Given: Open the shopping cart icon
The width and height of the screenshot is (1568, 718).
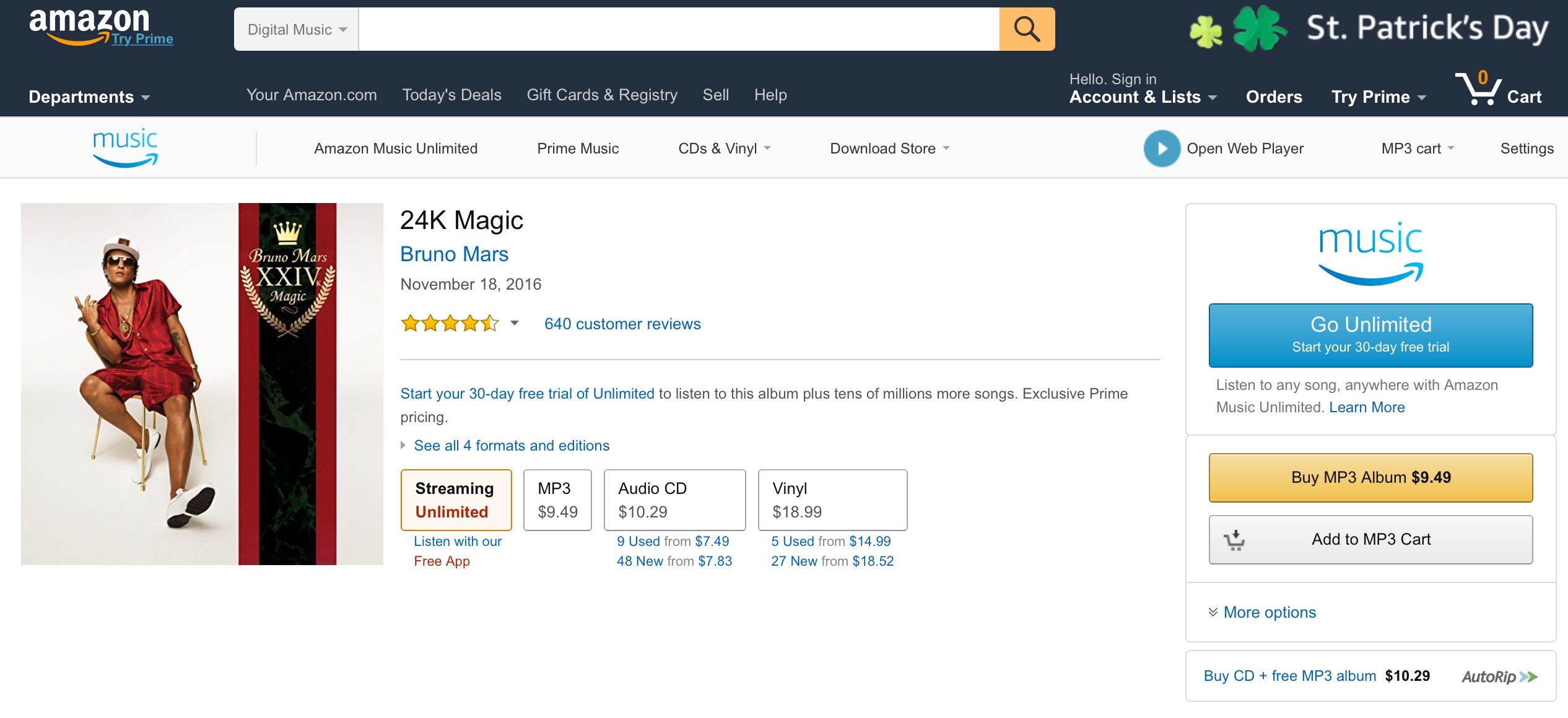Looking at the screenshot, I should pyautogui.click(x=1481, y=91).
